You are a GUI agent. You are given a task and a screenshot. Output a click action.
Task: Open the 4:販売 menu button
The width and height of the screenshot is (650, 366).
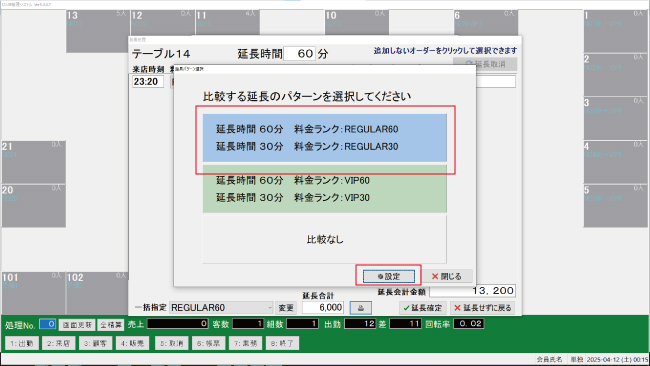(x=132, y=343)
